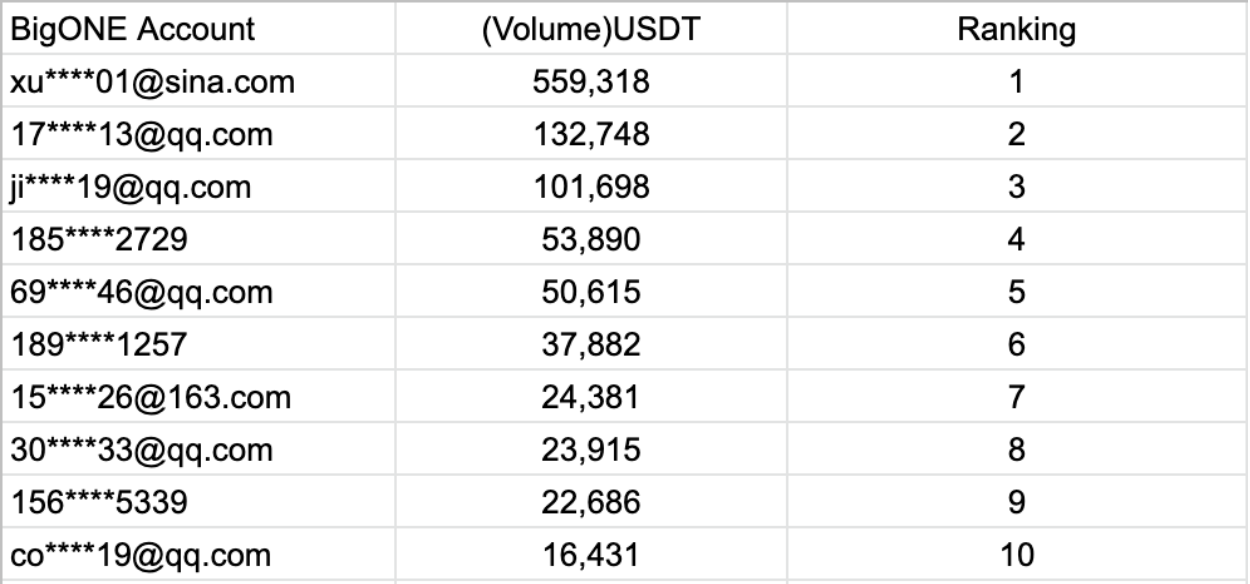
Task: Click the volume cell 53,890
Action: pos(591,240)
